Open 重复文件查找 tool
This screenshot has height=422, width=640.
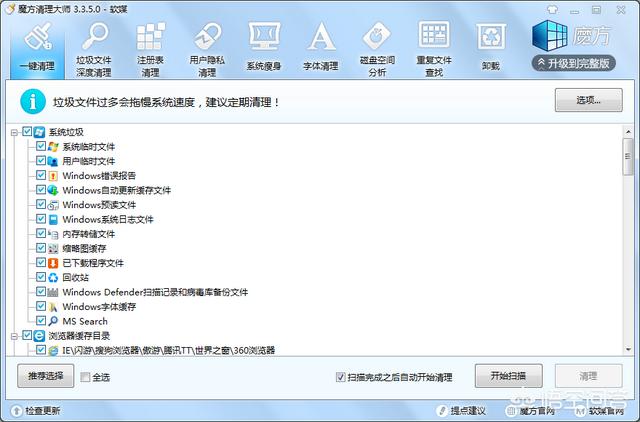[x=434, y=49]
